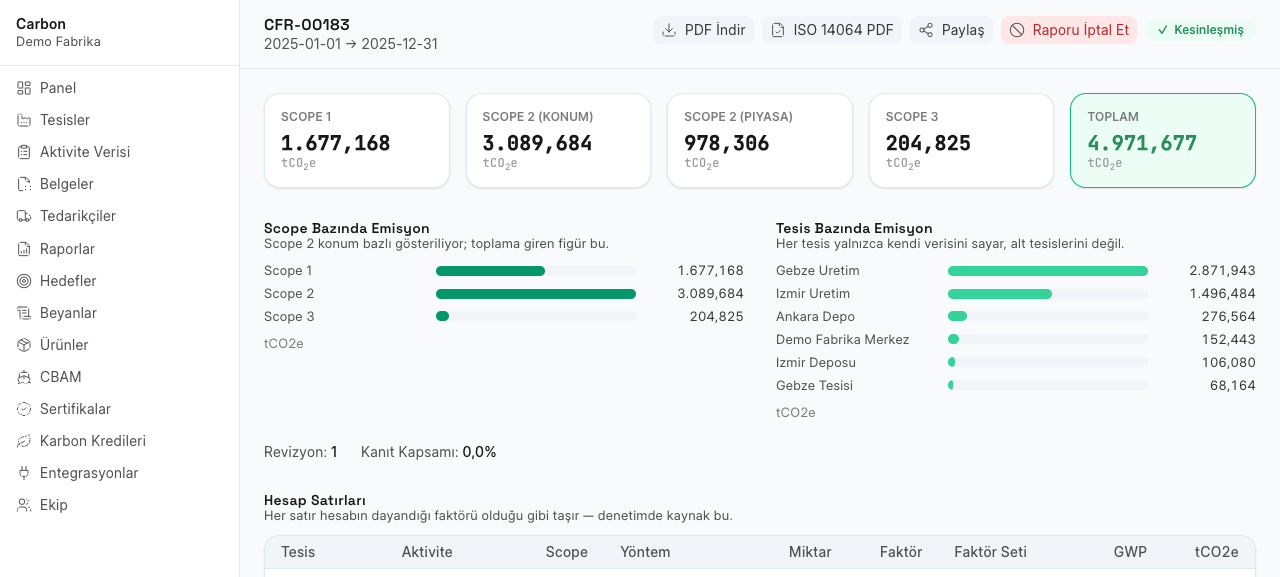The width and height of the screenshot is (1280, 577).
Task: Click the Scope 3 value 204,825 in chart
Action: pyautogui.click(x=716, y=317)
